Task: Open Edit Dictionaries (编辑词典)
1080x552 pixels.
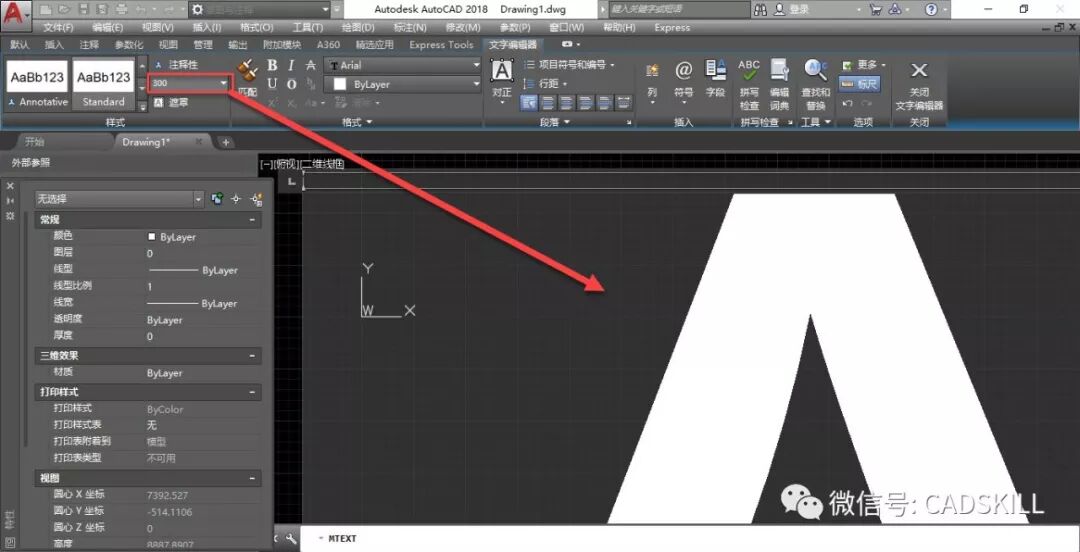Action: [x=779, y=85]
